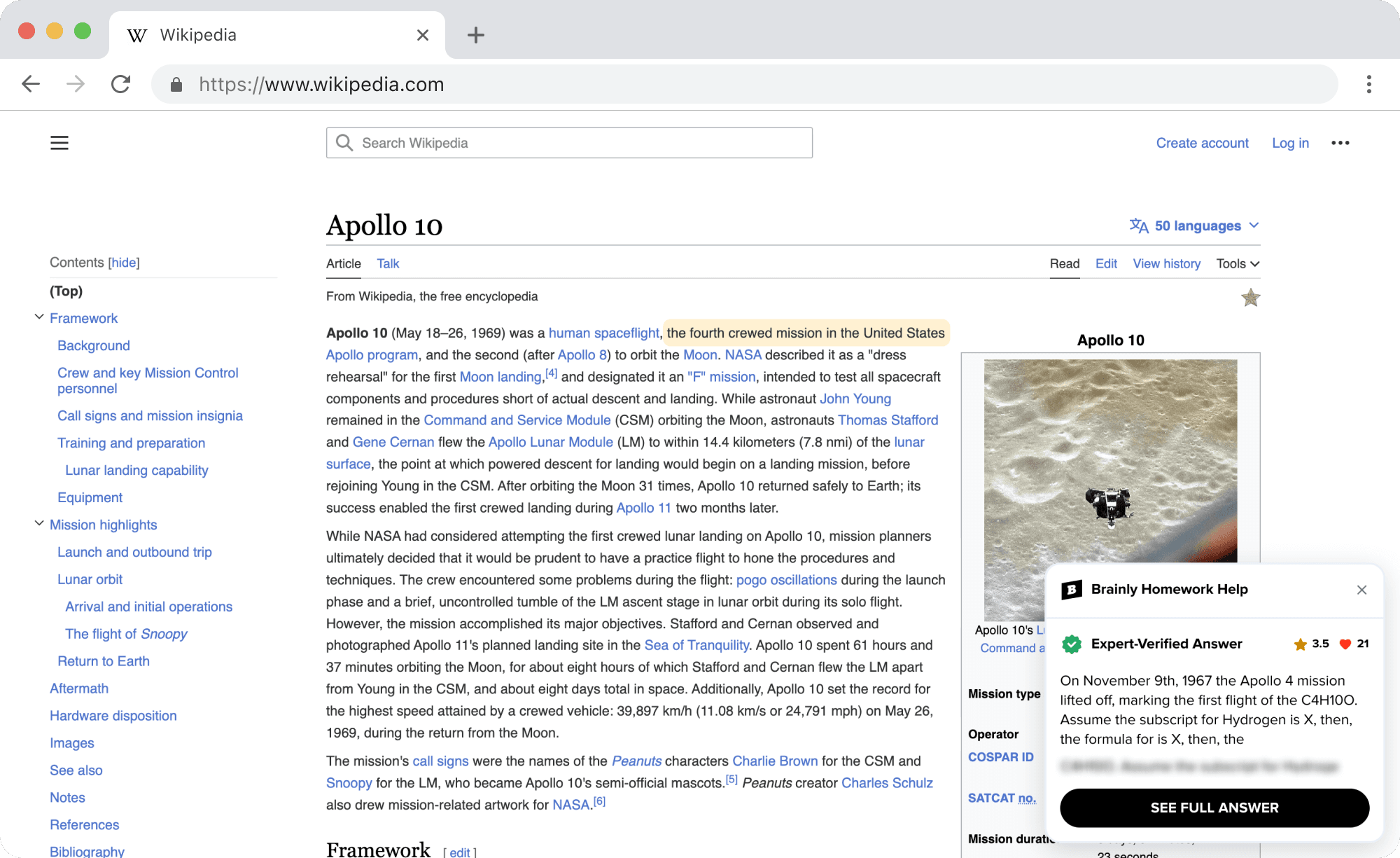
Task: Collapse the Framework section chevron
Action: (x=39, y=317)
